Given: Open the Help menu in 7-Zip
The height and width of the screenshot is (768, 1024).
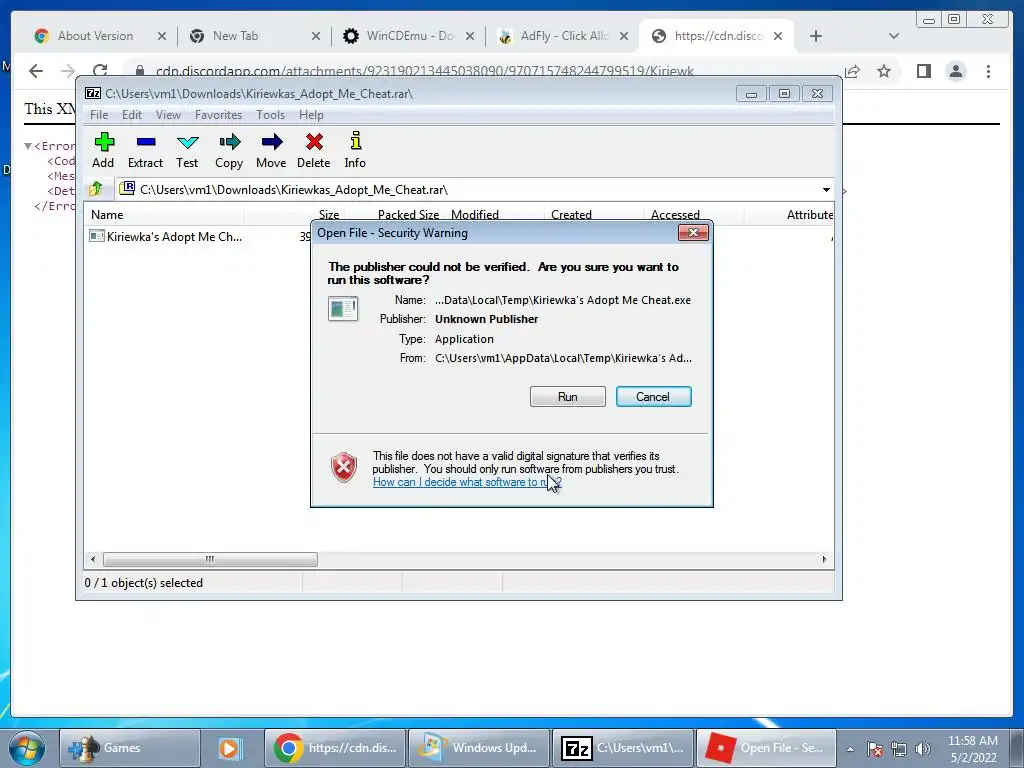Looking at the screenshot, I should pyautogui.click(x=312, y=115).
